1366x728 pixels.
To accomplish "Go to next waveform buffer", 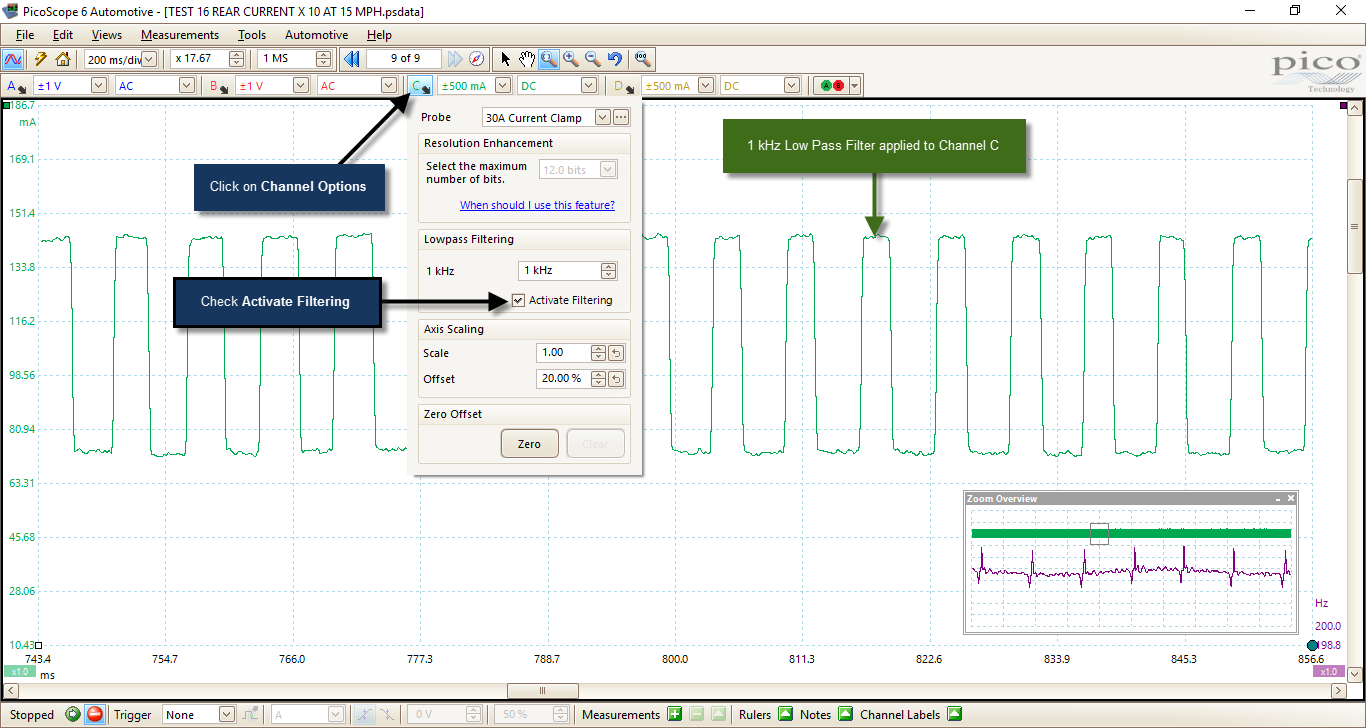I will tap(455, 59).
